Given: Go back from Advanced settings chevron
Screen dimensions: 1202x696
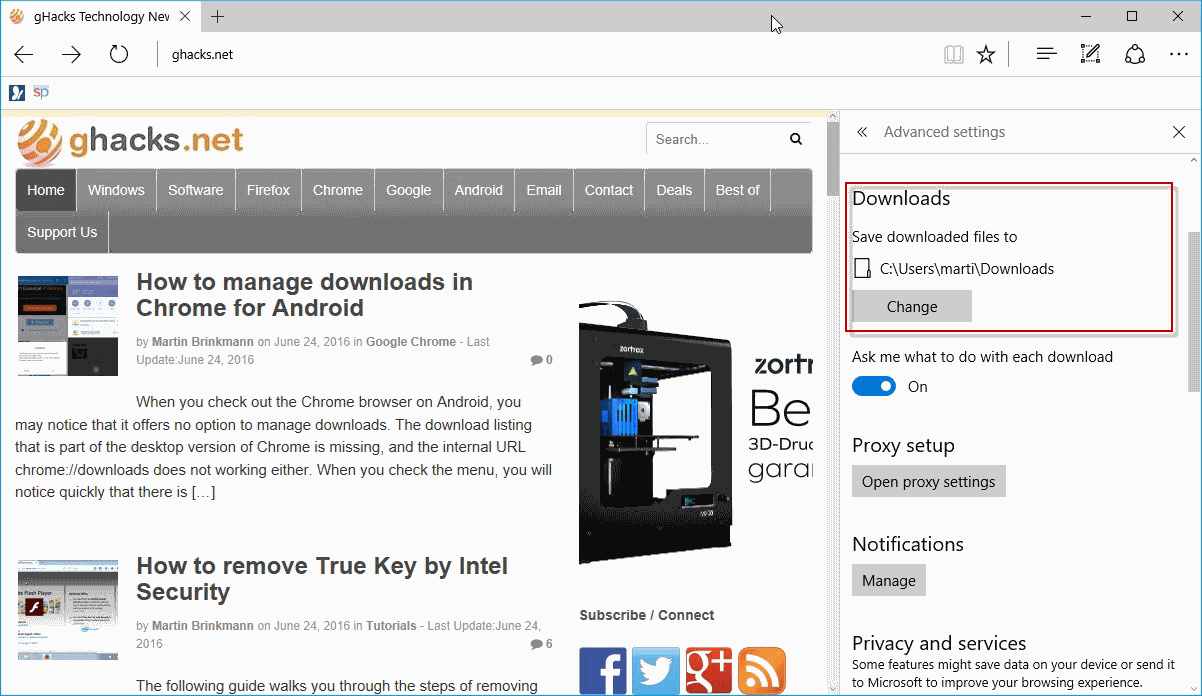Looking at the screenshot, I should pyautogui.click(x=862, y=132).
